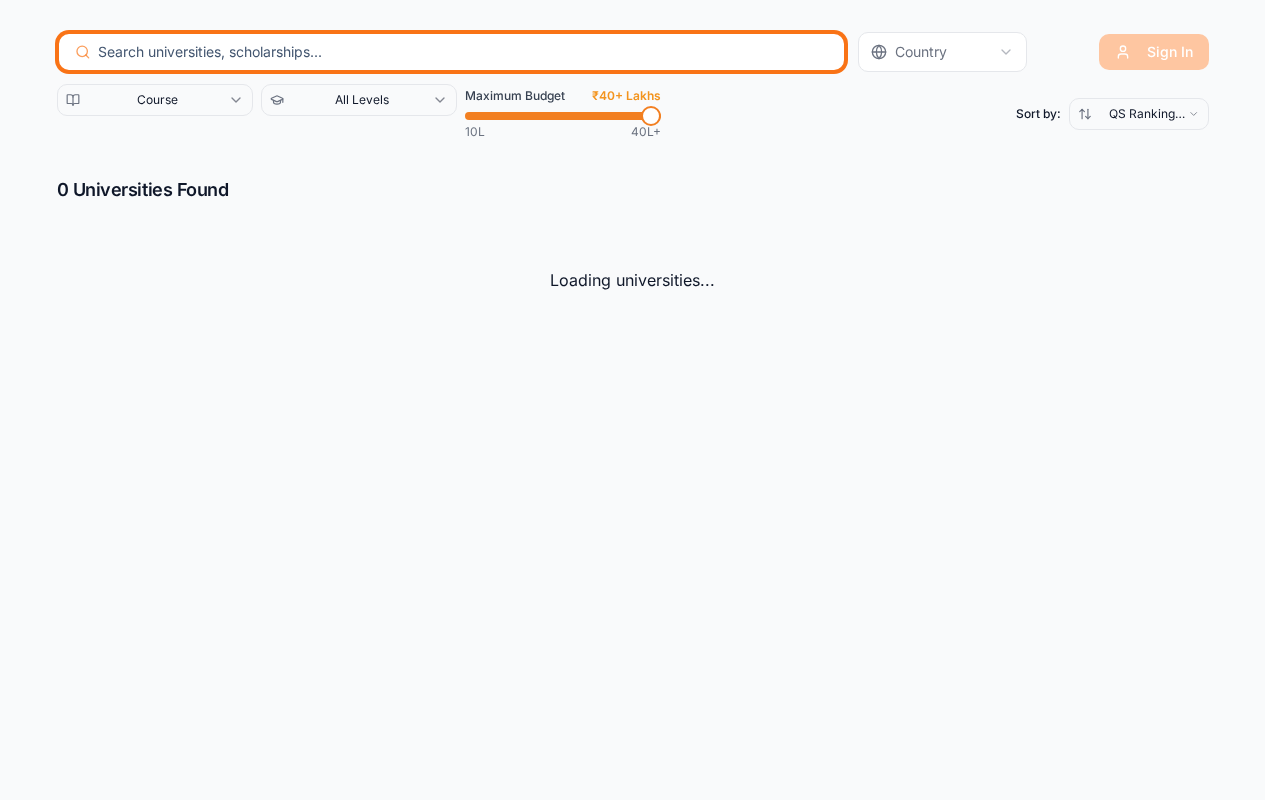Click the user icon on Sign In
The image size is (1280, 800).
click(1123, 52)
